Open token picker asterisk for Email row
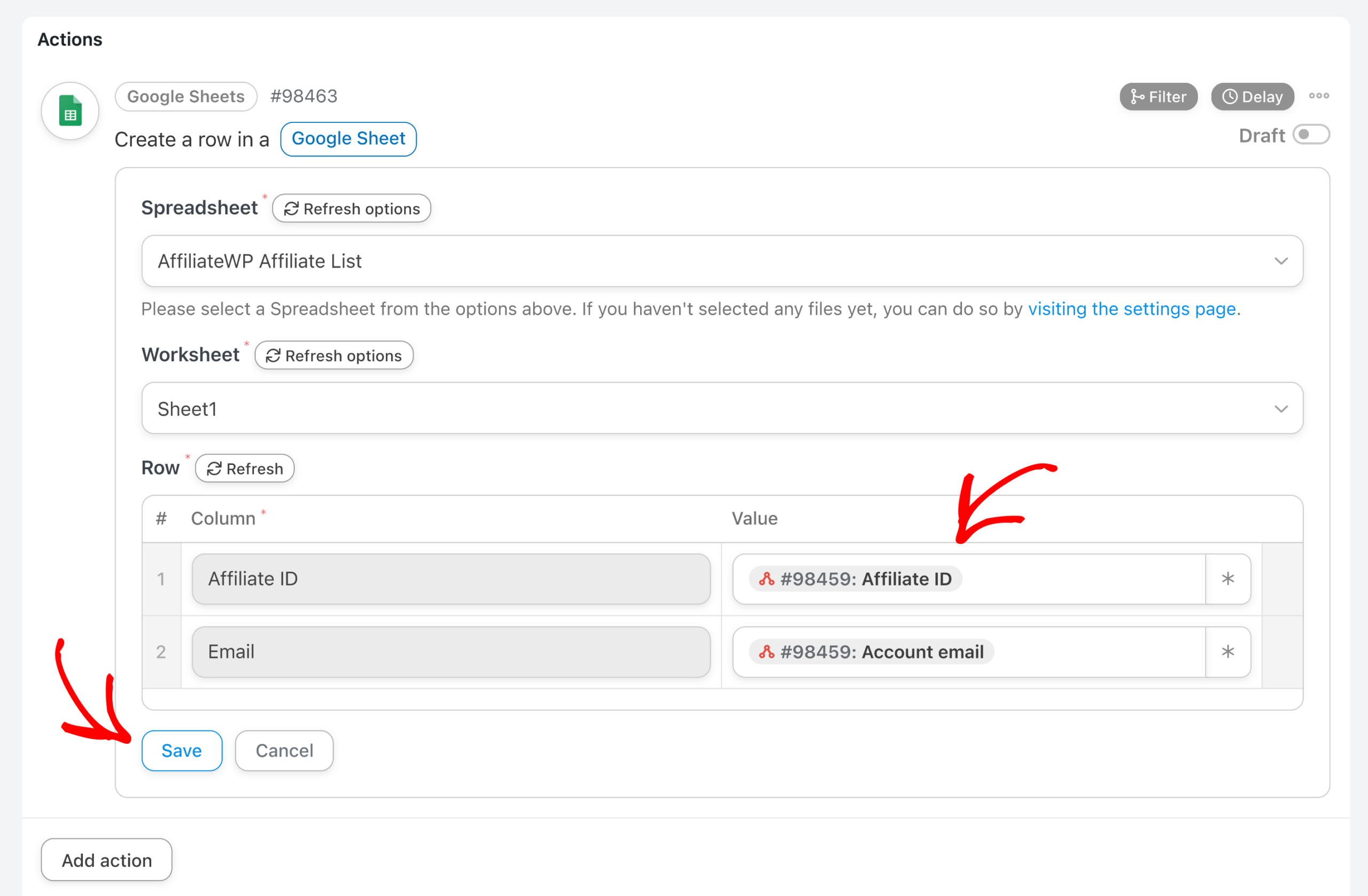 point(1228,652)
